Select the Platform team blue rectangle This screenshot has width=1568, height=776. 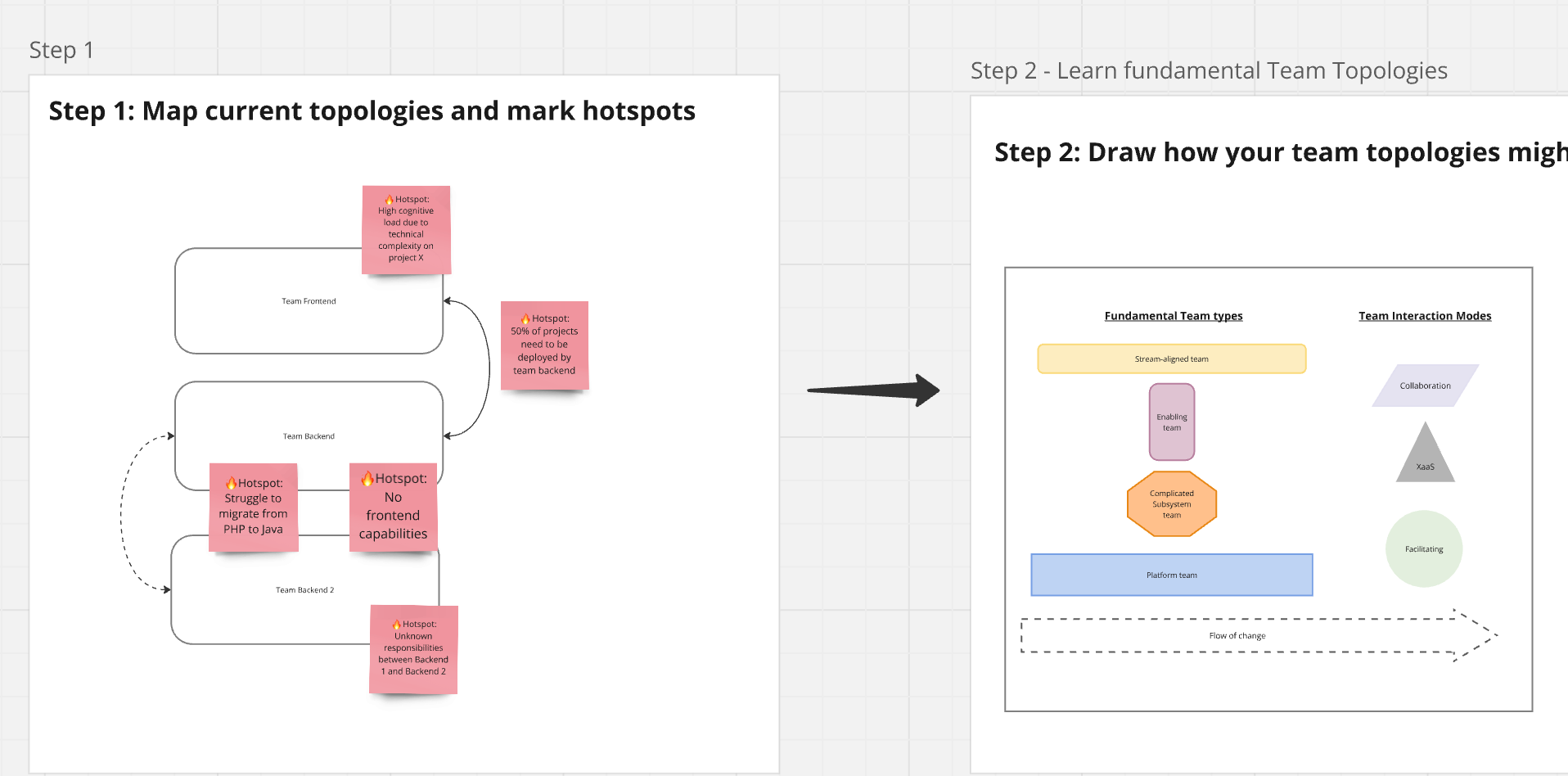1172,575
